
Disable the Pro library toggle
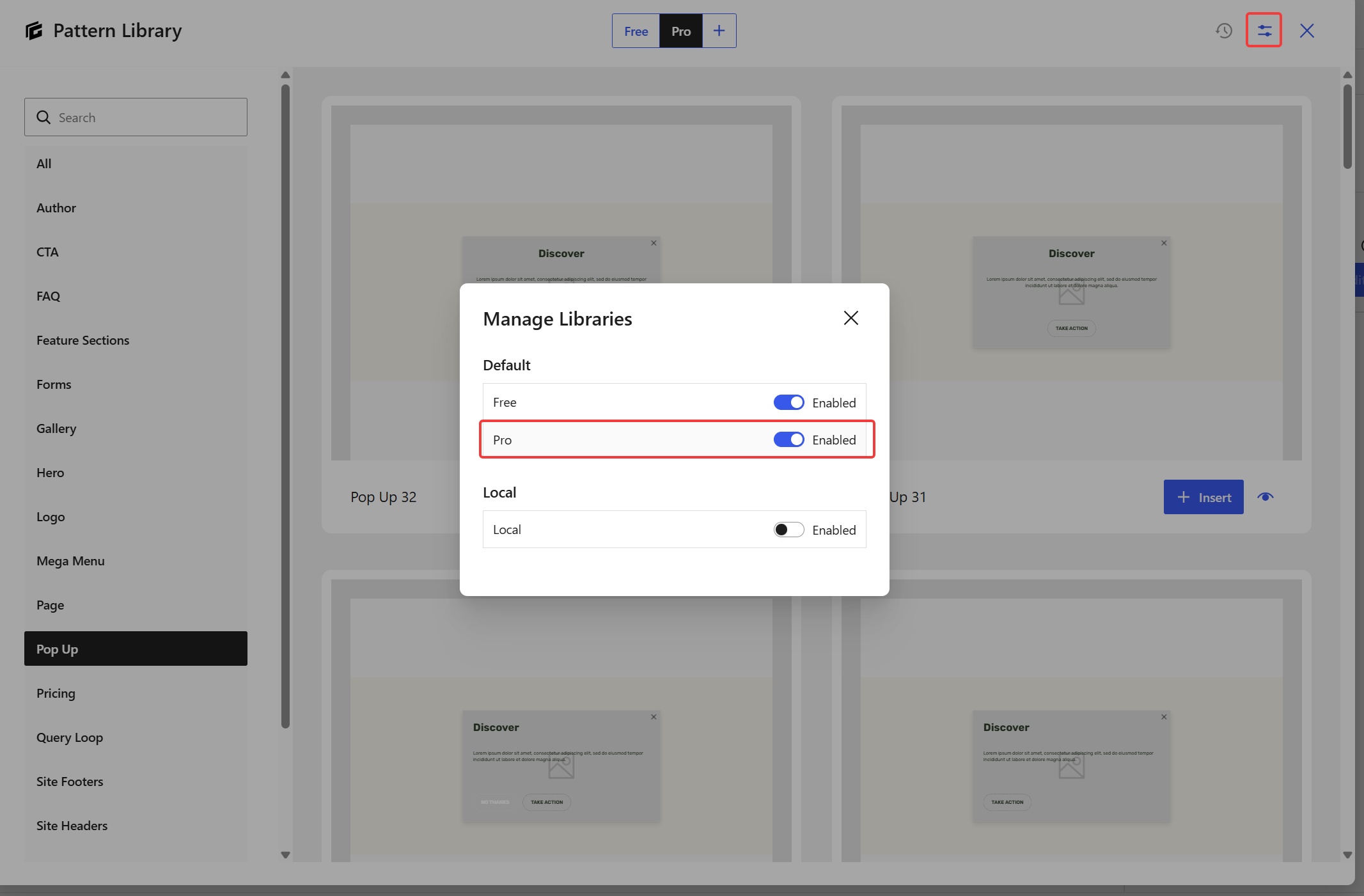tap(788, 439)
